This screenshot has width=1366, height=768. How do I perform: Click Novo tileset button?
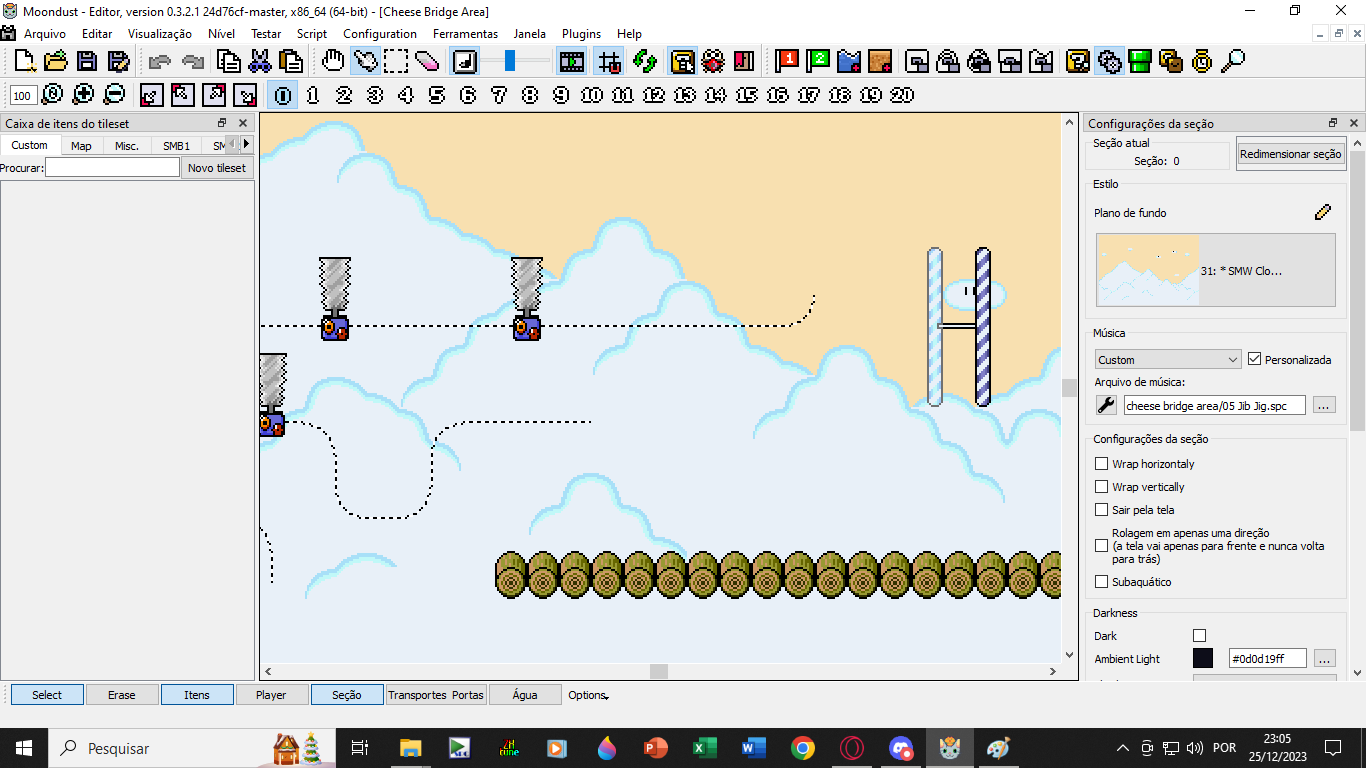tap(216, 168)
